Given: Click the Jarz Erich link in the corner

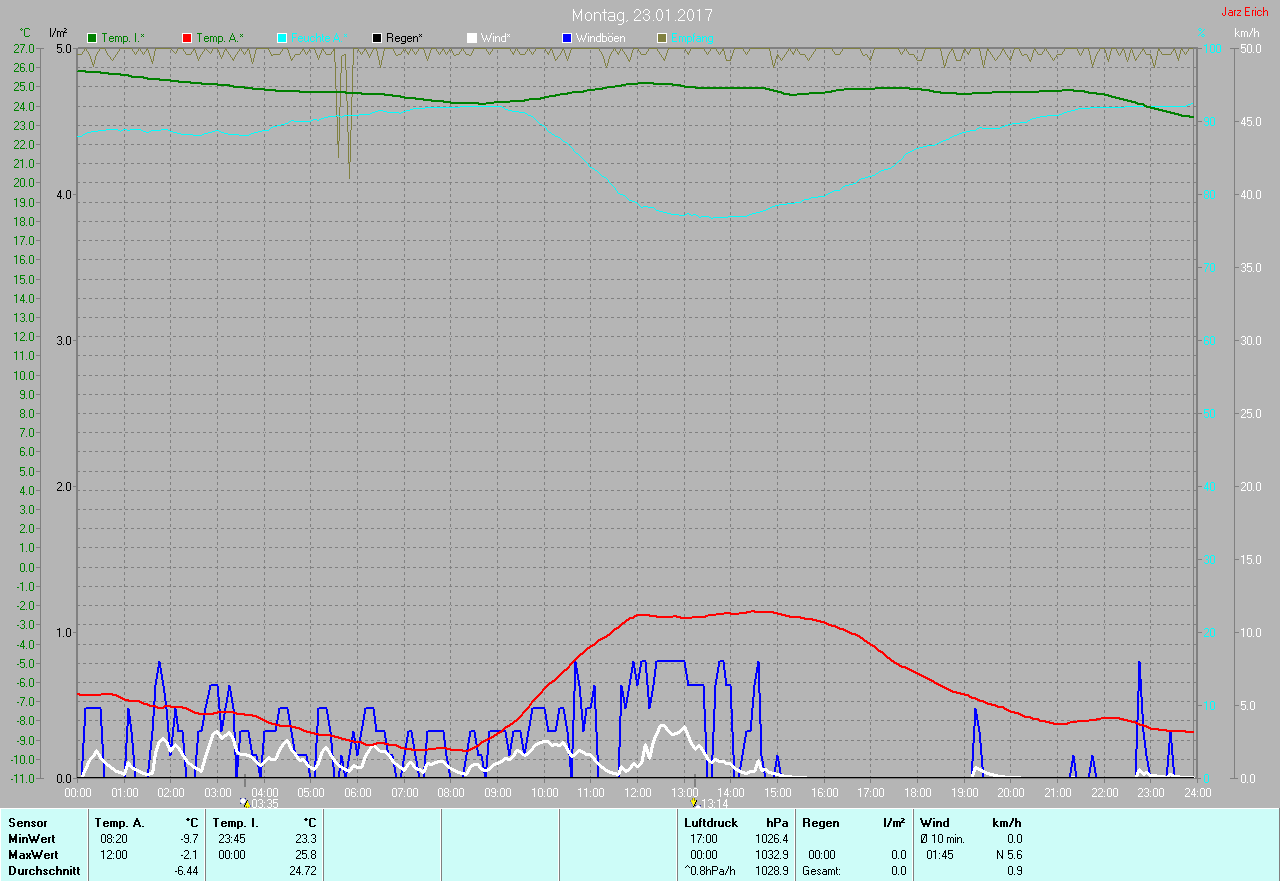Looking at the screenshot, I should click(1244, 12).
